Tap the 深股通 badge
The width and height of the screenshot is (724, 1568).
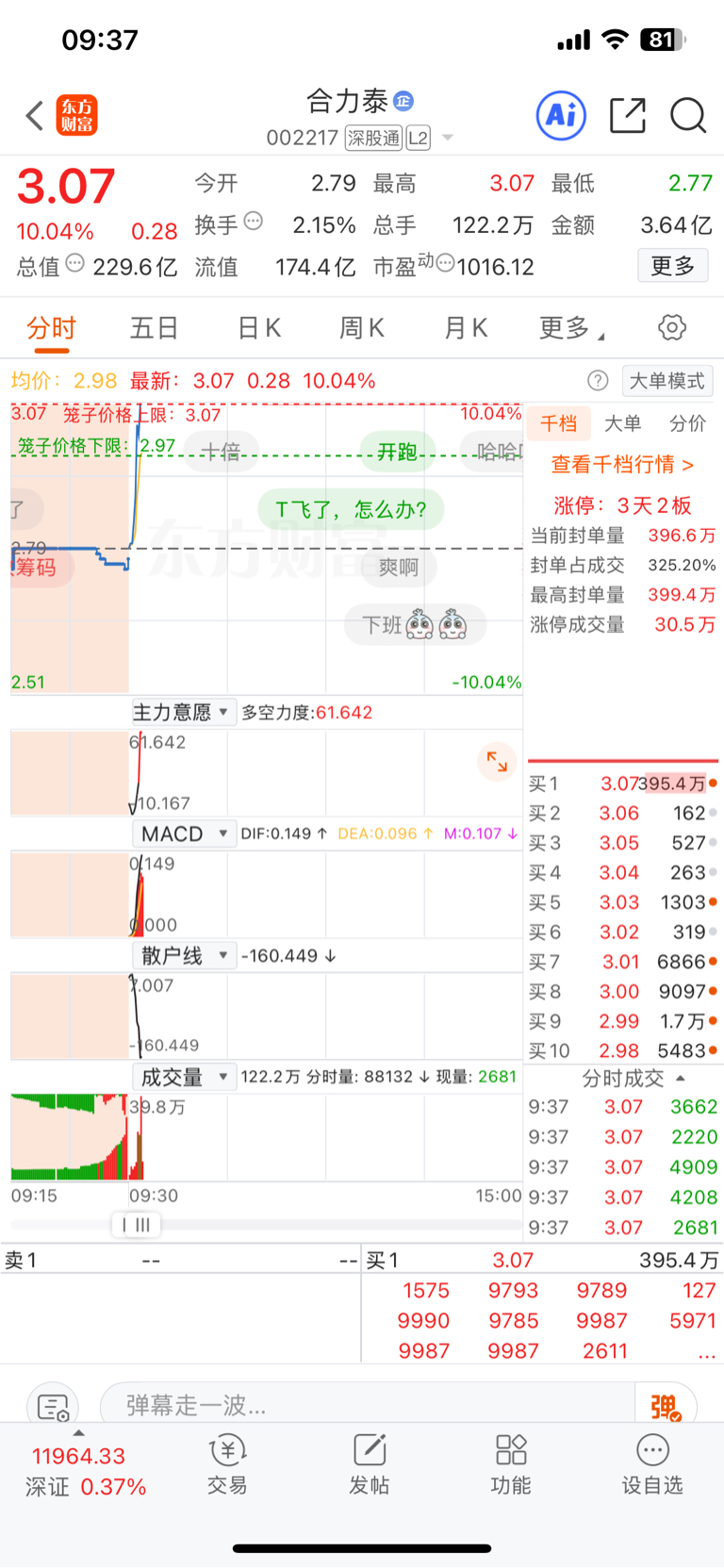pyautogui.click(x=374, y=139)
